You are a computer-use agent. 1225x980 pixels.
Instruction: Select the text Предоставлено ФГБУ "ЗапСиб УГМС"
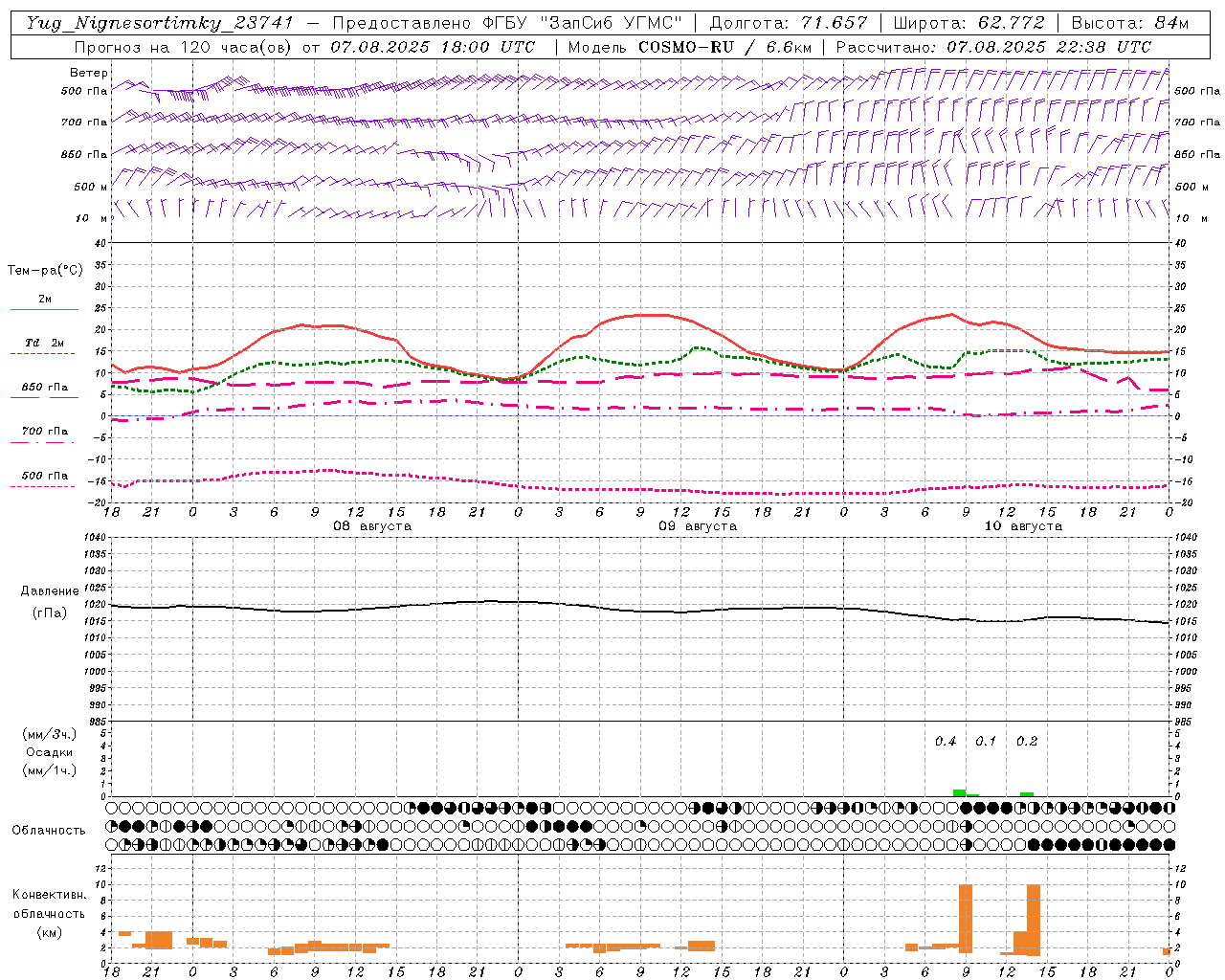point(508,23)
